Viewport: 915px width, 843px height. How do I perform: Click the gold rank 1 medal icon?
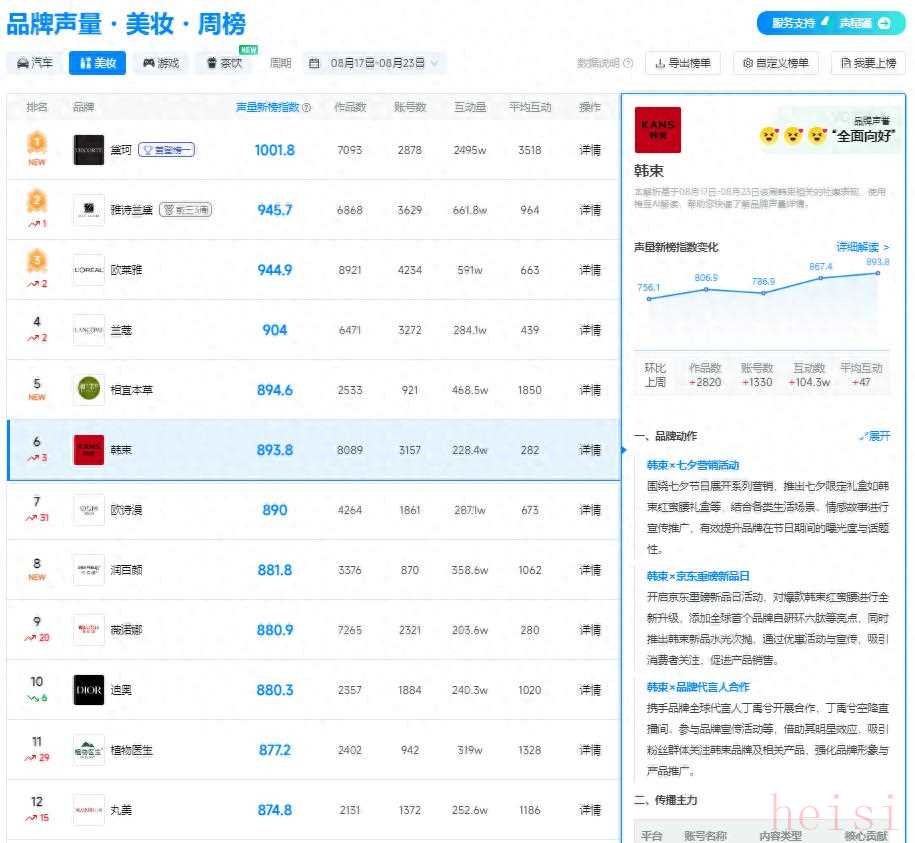(x=37, y=142)
